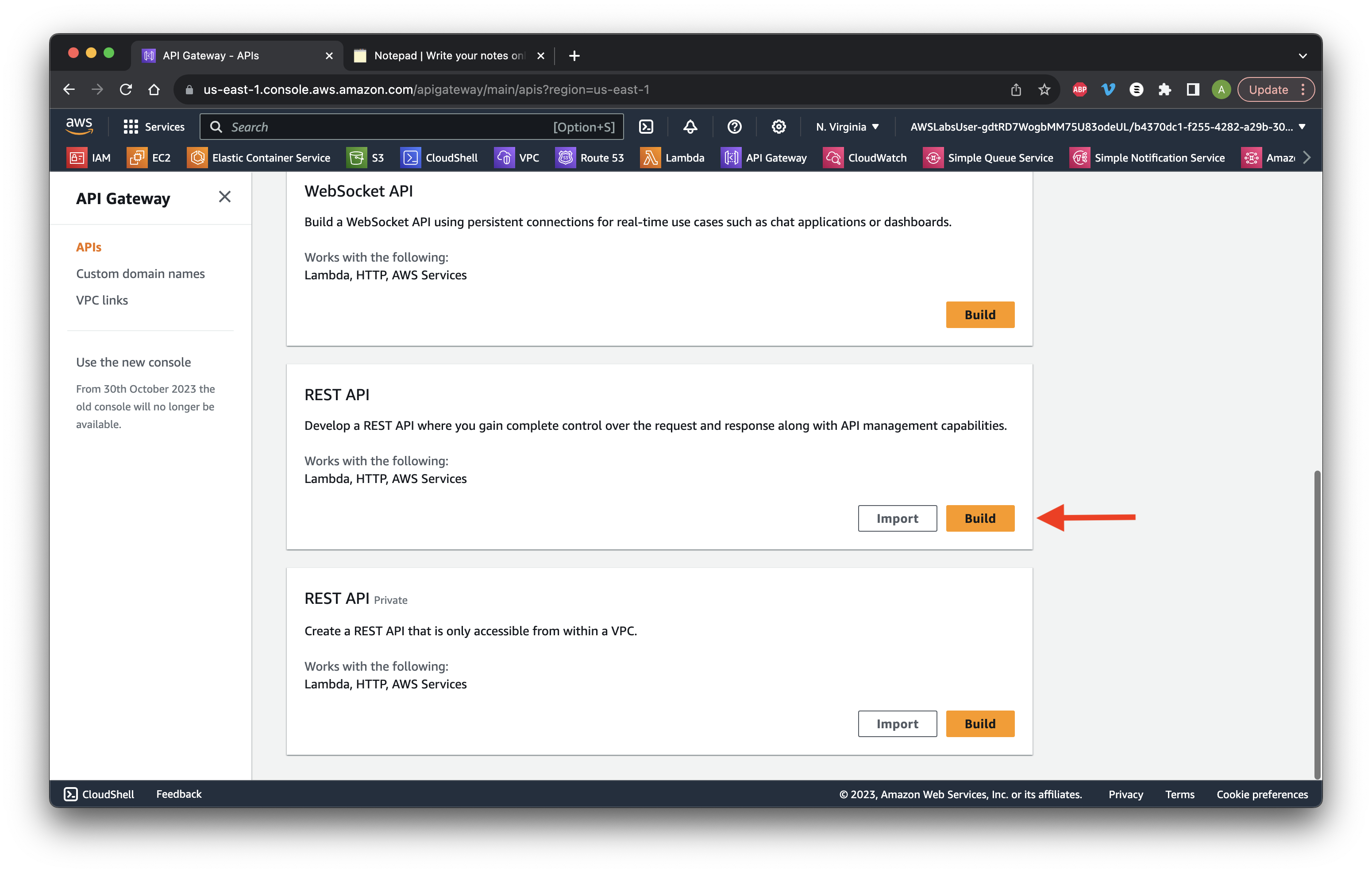Click the AdBlock Plus extension icon
Viewport: 1372px width, 873px height.
point(1079,89)
